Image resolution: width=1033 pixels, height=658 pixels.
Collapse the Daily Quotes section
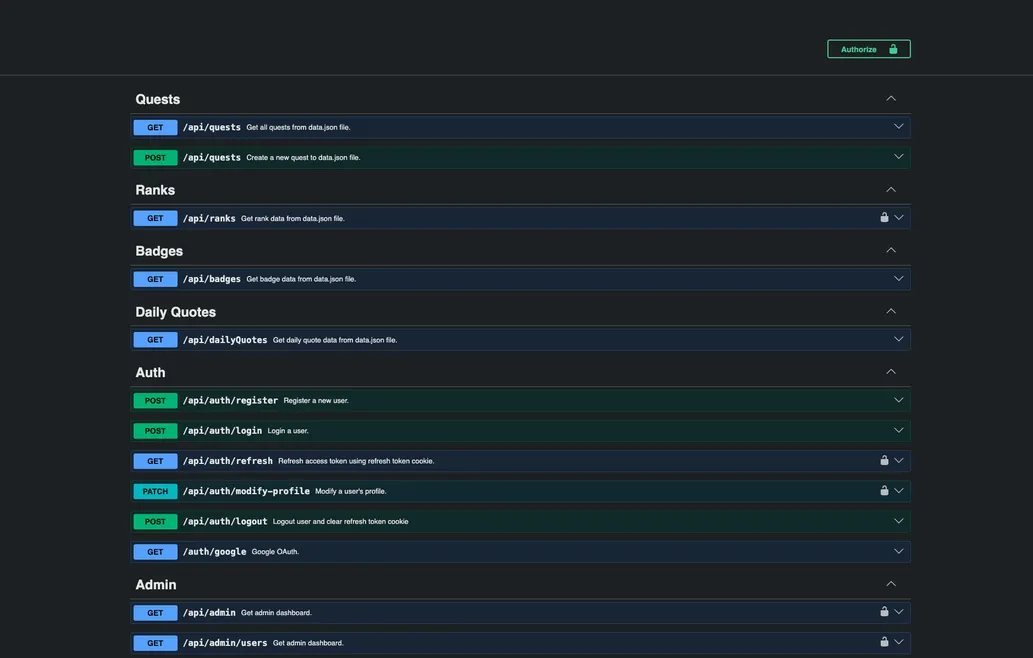pos(891,311)
